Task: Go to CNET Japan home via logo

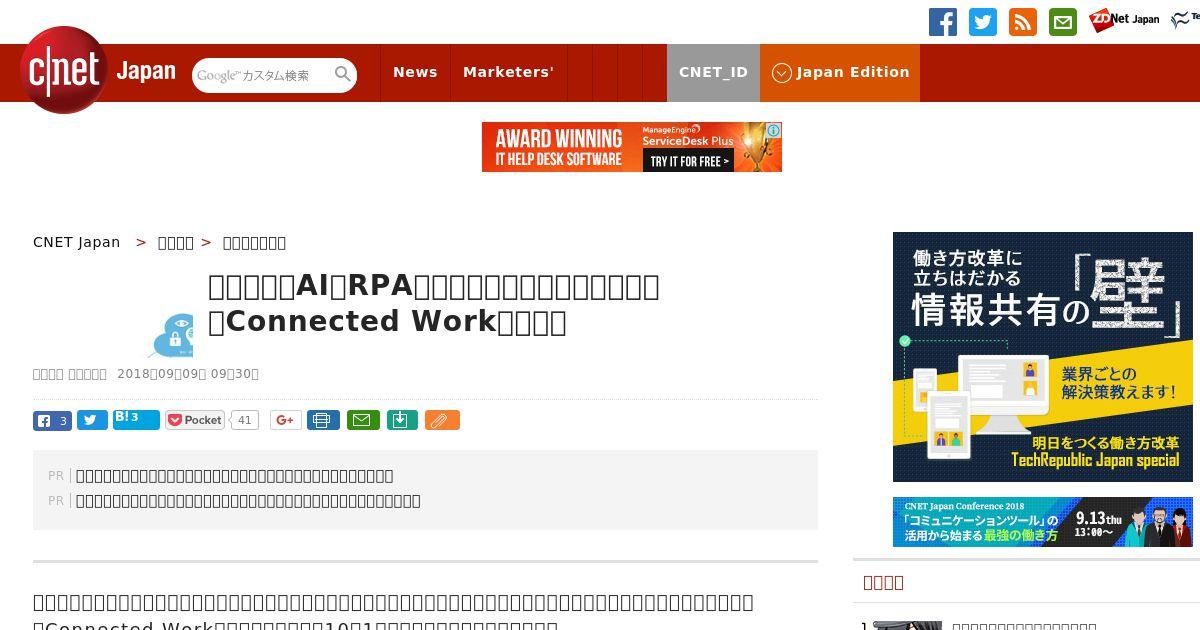Action: (x=98, y=71)
